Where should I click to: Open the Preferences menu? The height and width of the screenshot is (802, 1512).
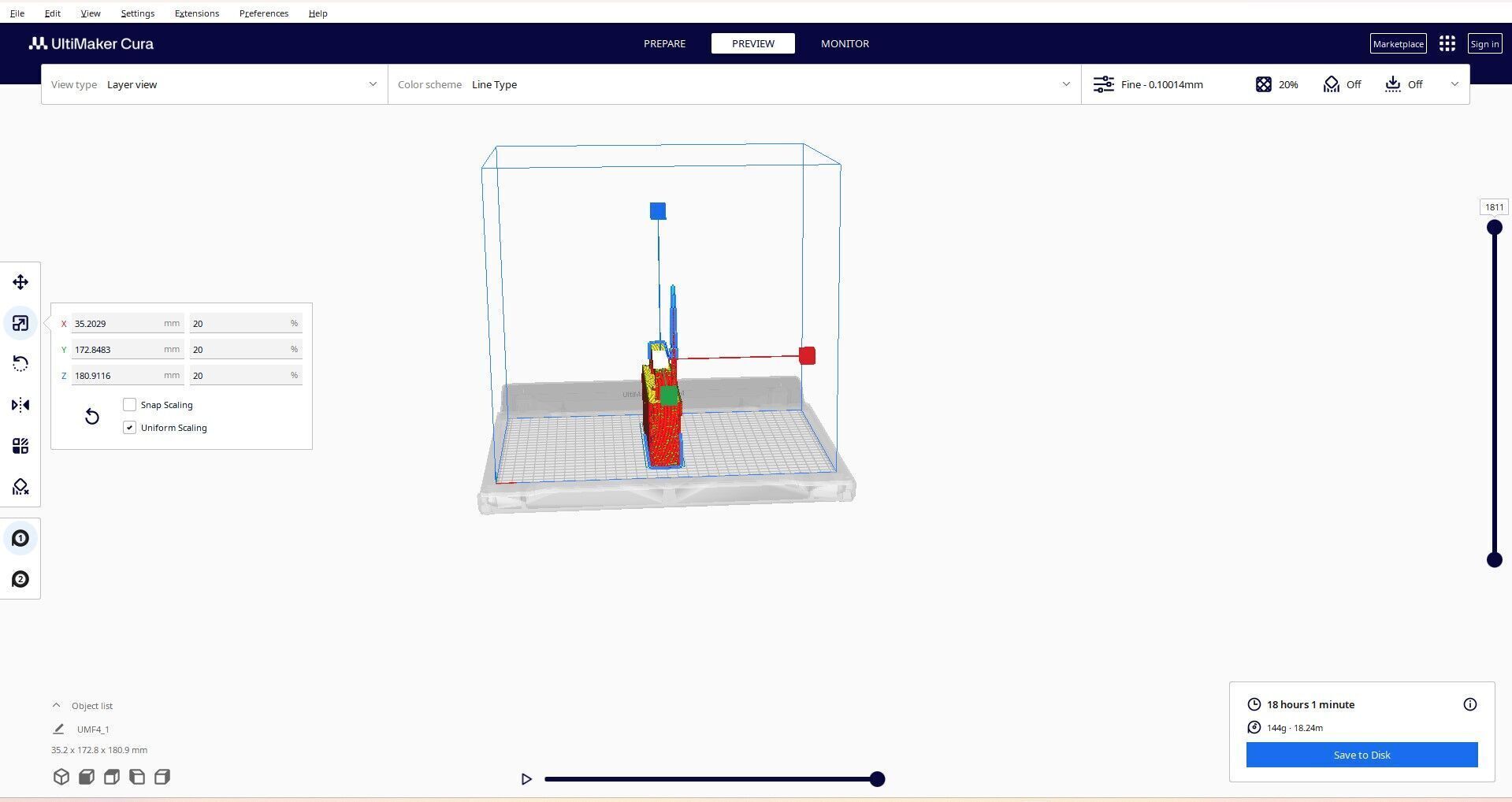coord(264,13)
